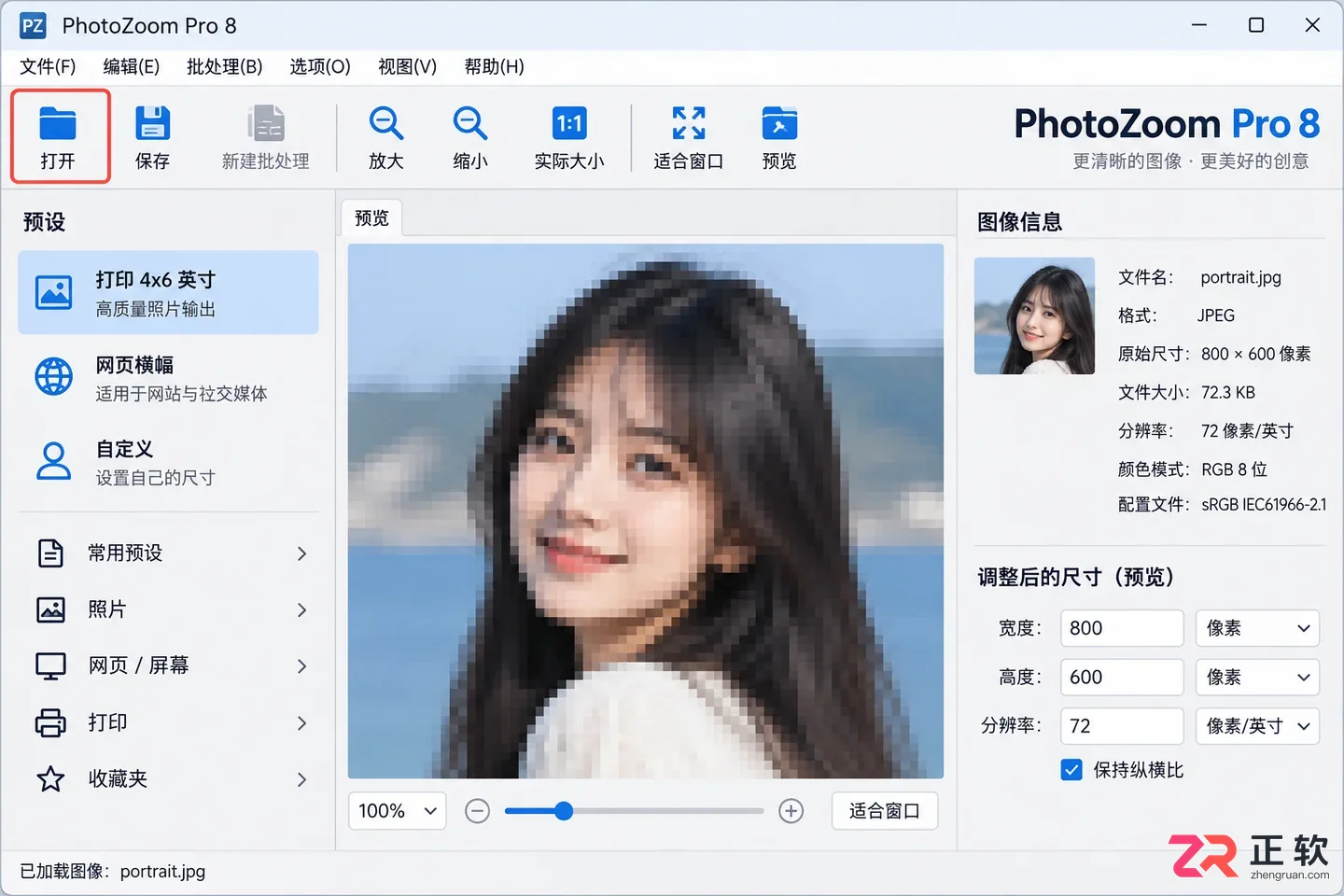Click the RGB 8 位 color mode
Viewport: 1344px width, 896px height.
(x=1234, y=469)
